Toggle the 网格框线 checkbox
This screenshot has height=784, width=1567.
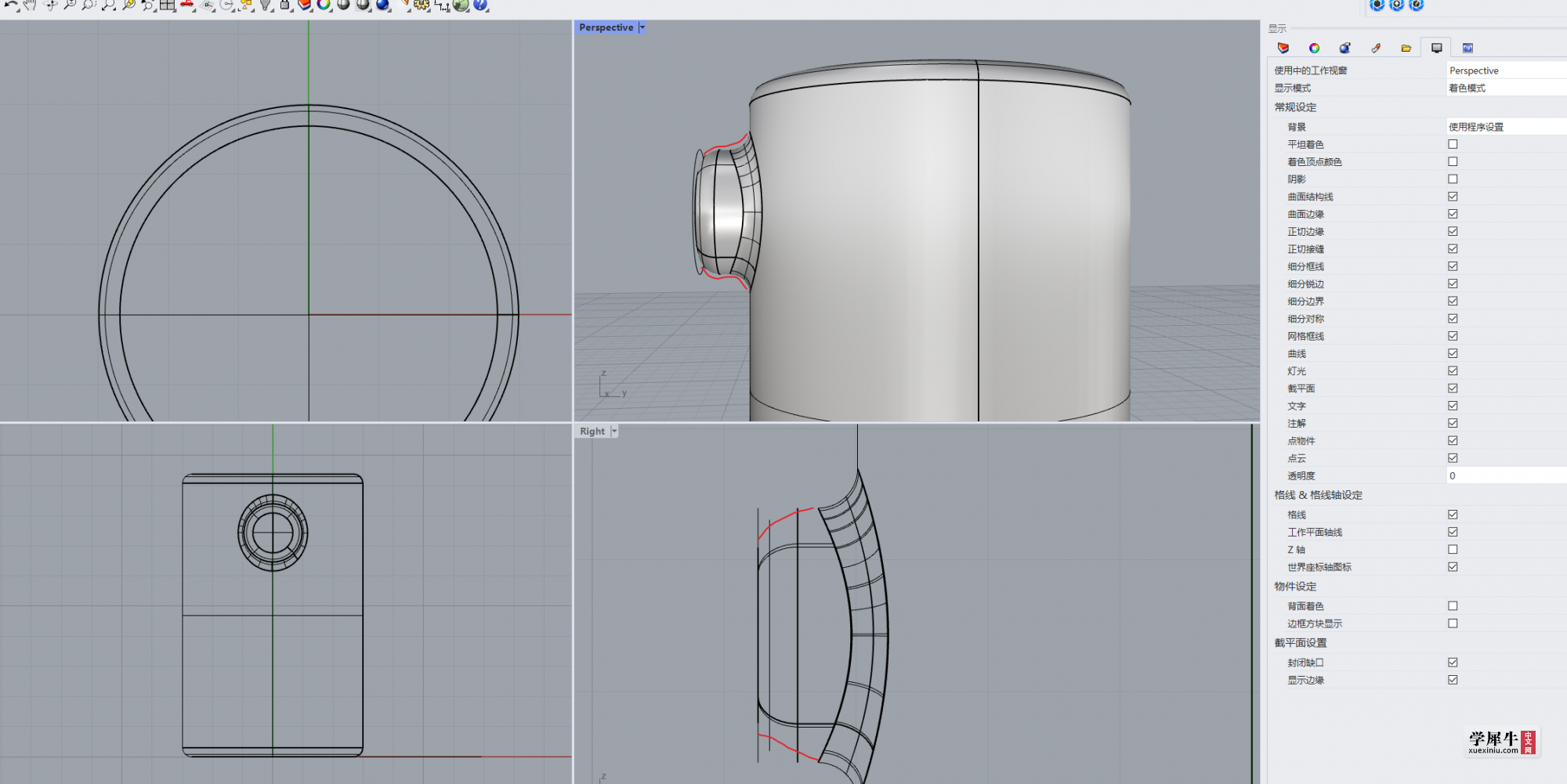[1453, 336]
